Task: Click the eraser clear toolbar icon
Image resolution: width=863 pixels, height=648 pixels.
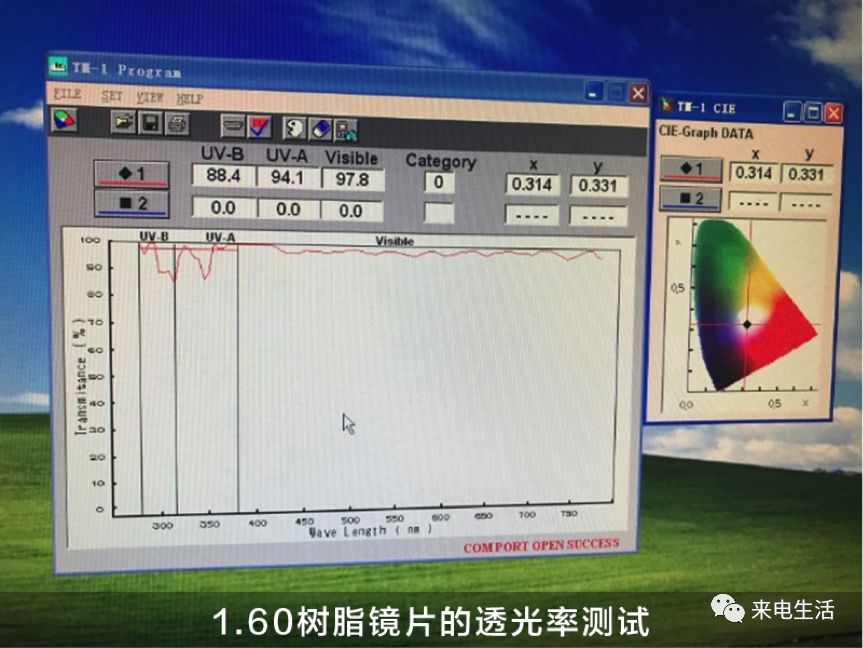Action: pyautogui.click(x=321, y=129)
